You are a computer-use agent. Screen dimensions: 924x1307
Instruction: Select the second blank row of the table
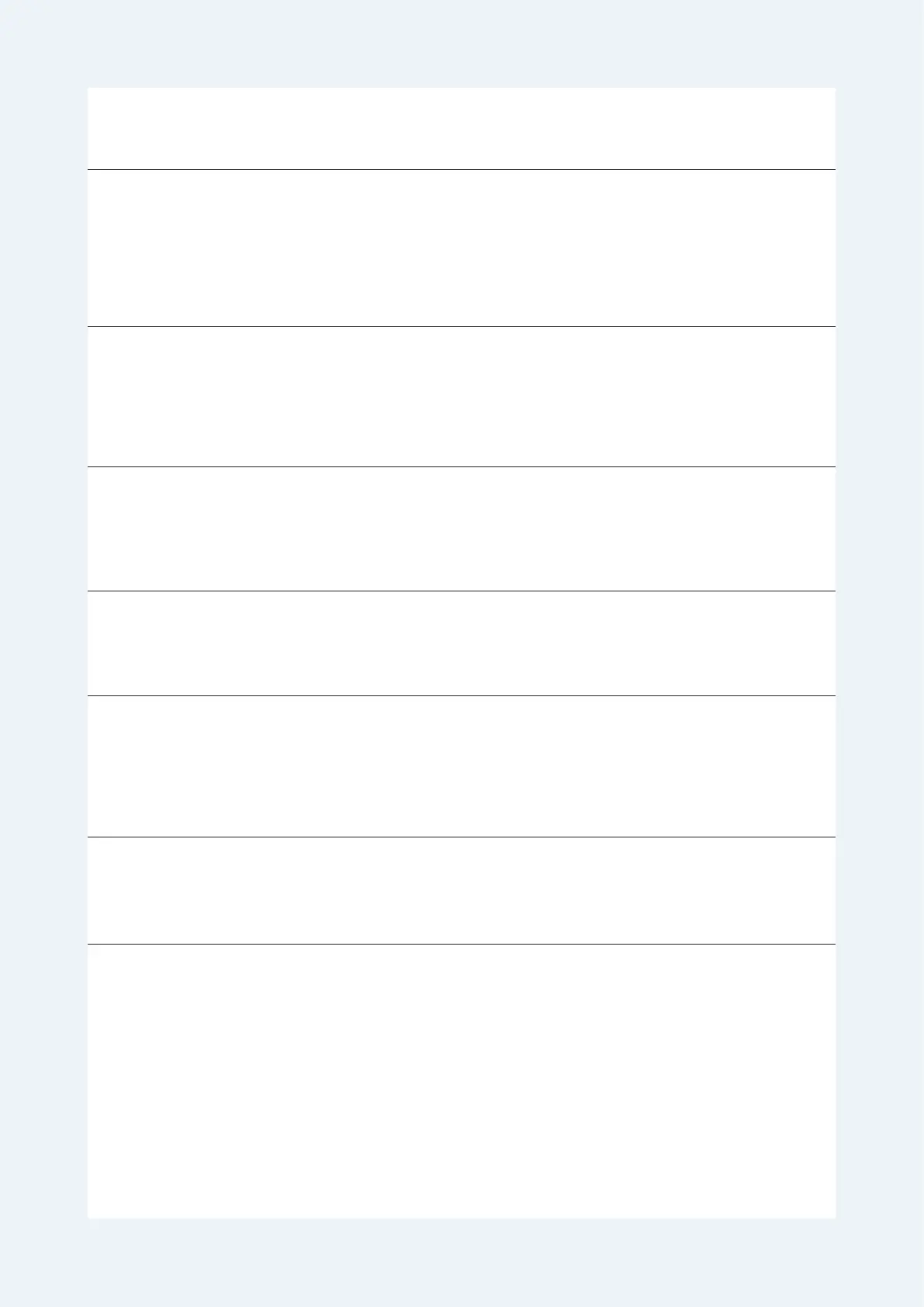click(x=461, y=248)
